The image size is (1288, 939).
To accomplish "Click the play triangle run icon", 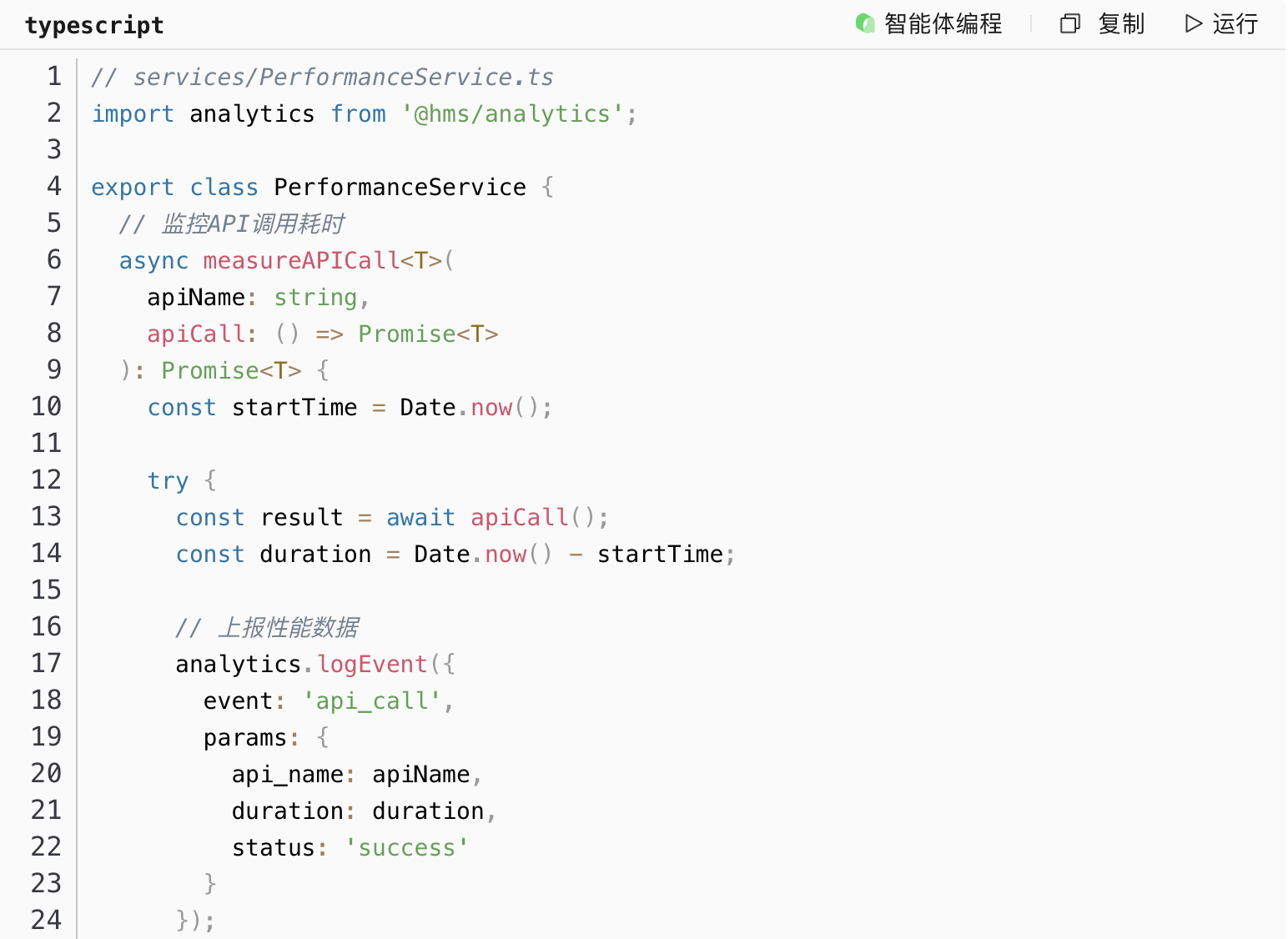I will (1194, 23).
